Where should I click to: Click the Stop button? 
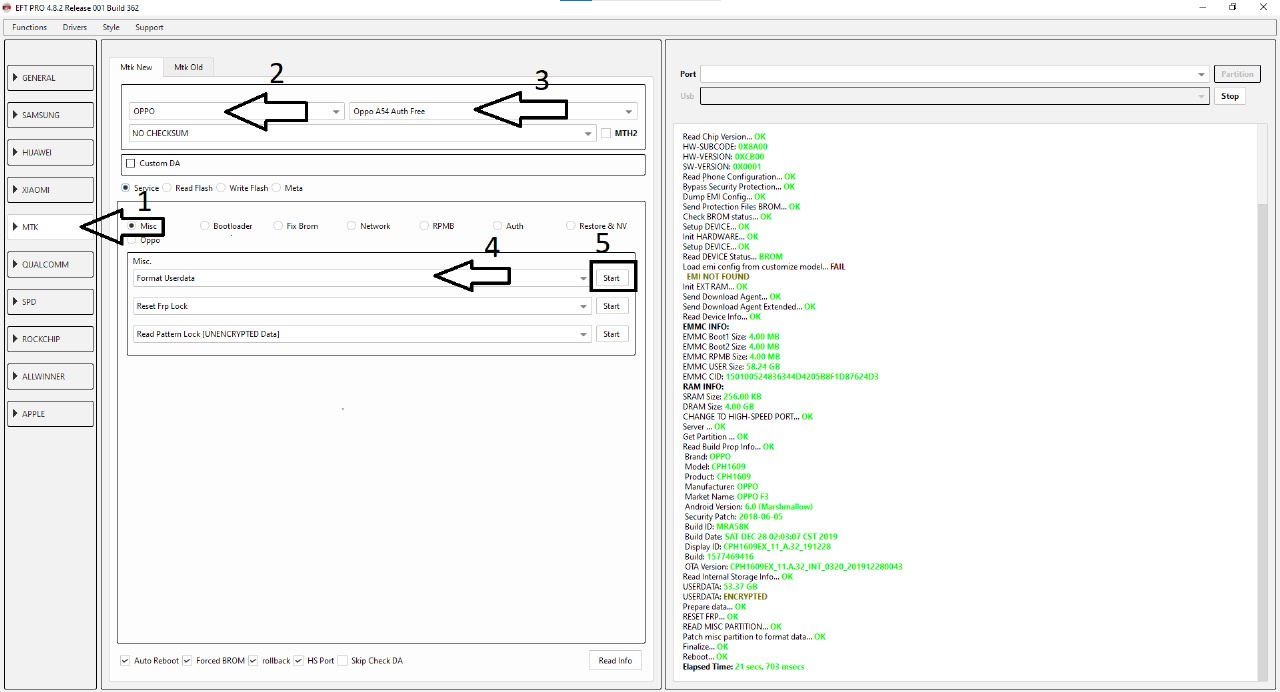click(x=1230, y=96)
